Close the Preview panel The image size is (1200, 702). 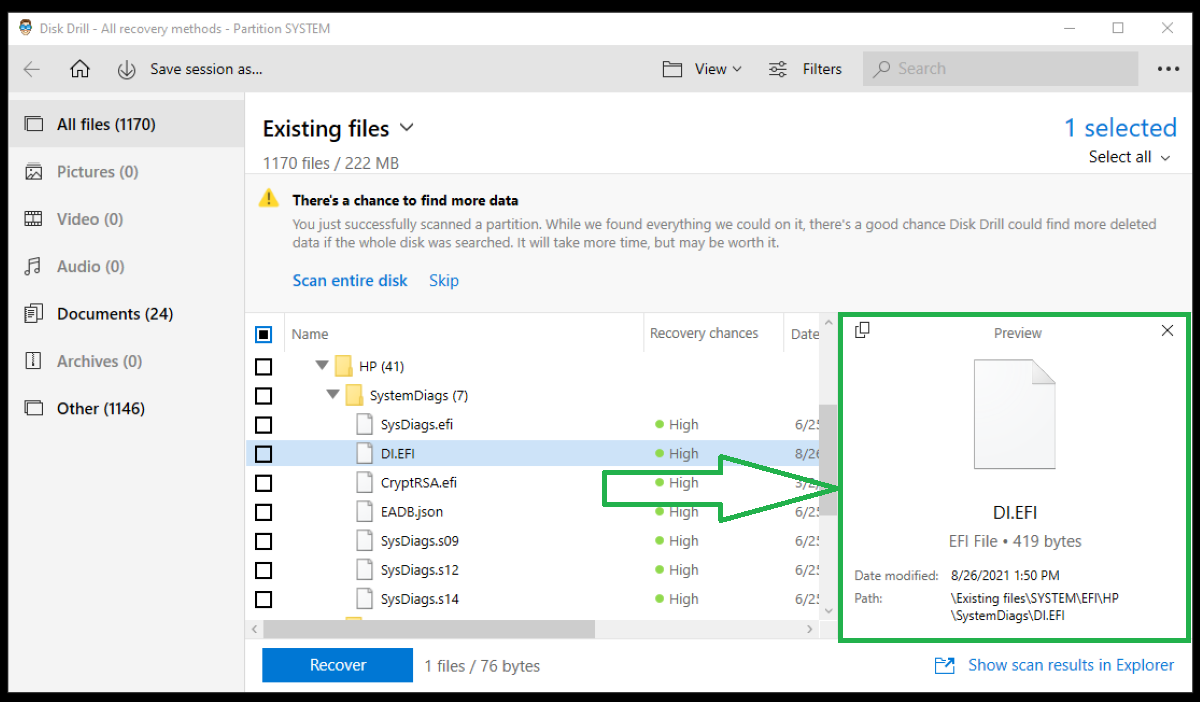[x=1167, y=330]
